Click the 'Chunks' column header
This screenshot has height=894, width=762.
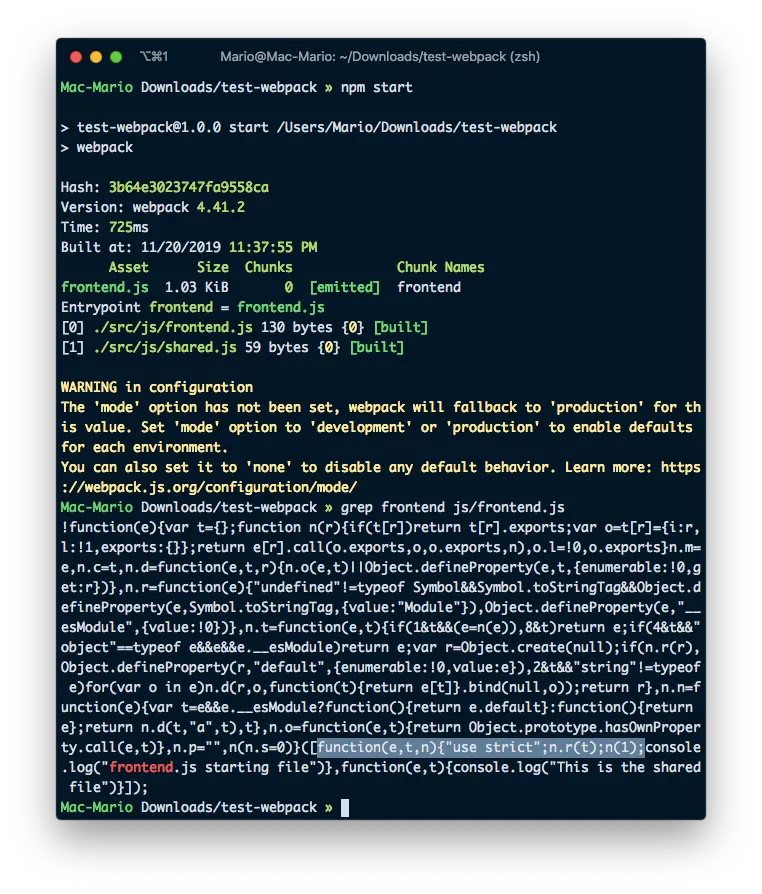point(269,267)
